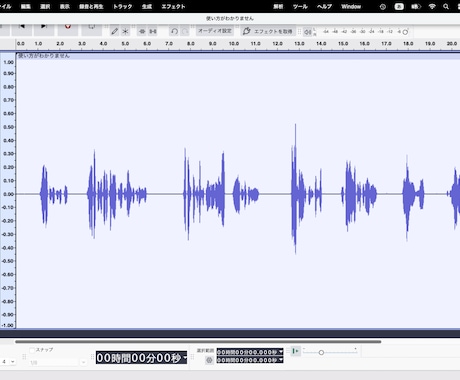Open the Wi-Fi status menu icon
Screen dimensions: 460x380
click(432, 6)
